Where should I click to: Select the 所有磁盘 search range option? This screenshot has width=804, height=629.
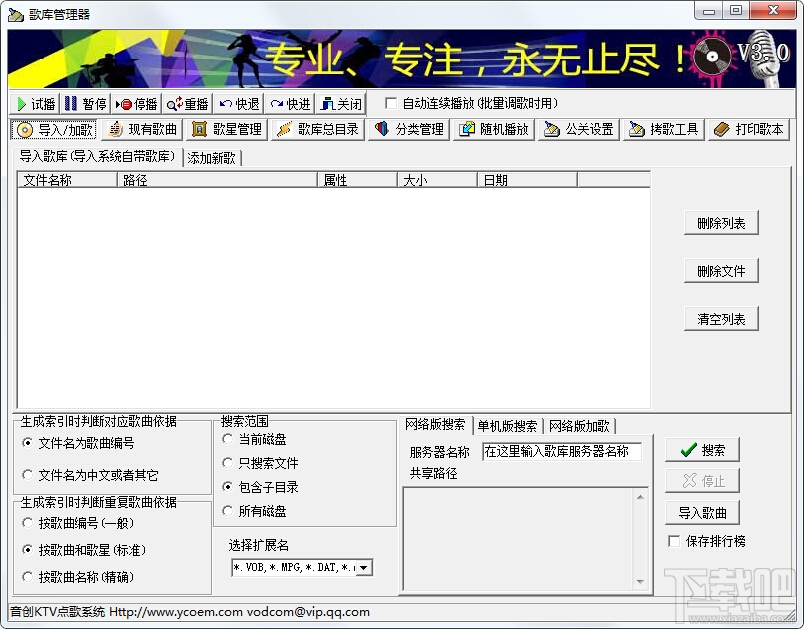(x=228, y=511)
